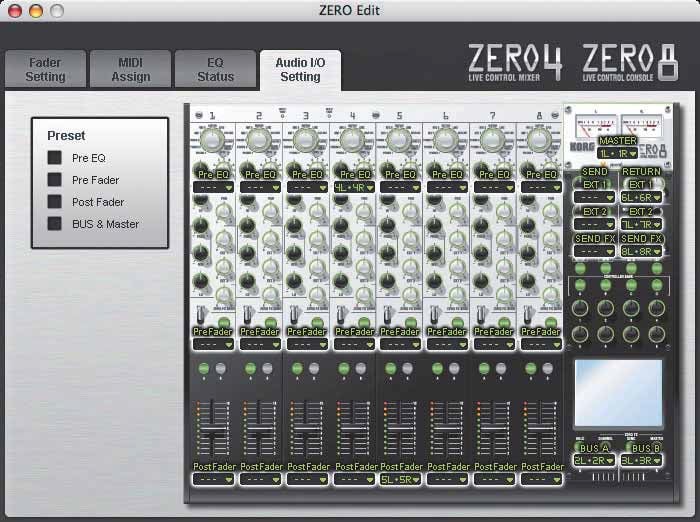Click channel 5 toggle switch above PreFader
The width and height of the screenshot is (700, 522).
click(389, 315)
